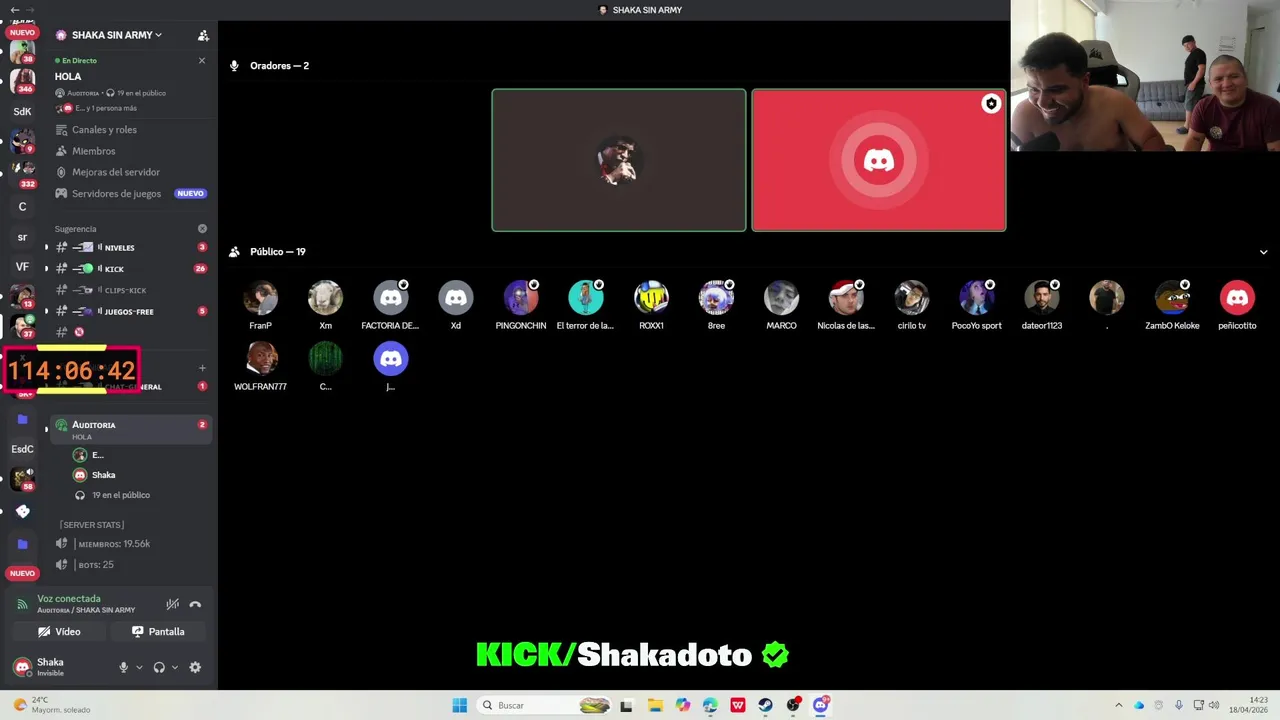Click audience member FranP avatar
Image resolution: width=1280 pixels, height=720 pixels.
click(x=260, y=298)
